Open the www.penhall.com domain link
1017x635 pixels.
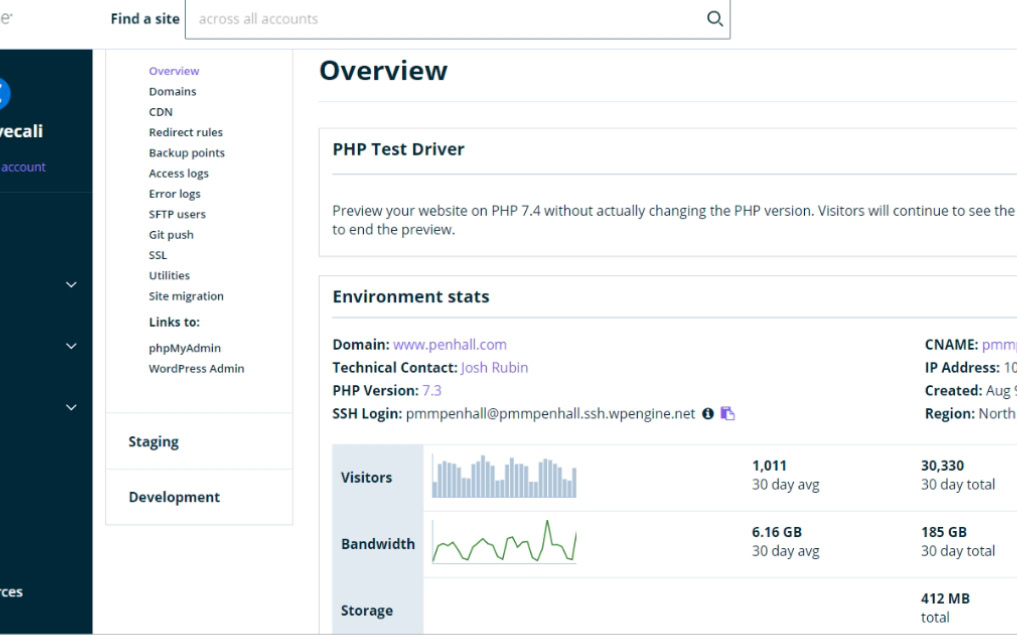point(449,344)
